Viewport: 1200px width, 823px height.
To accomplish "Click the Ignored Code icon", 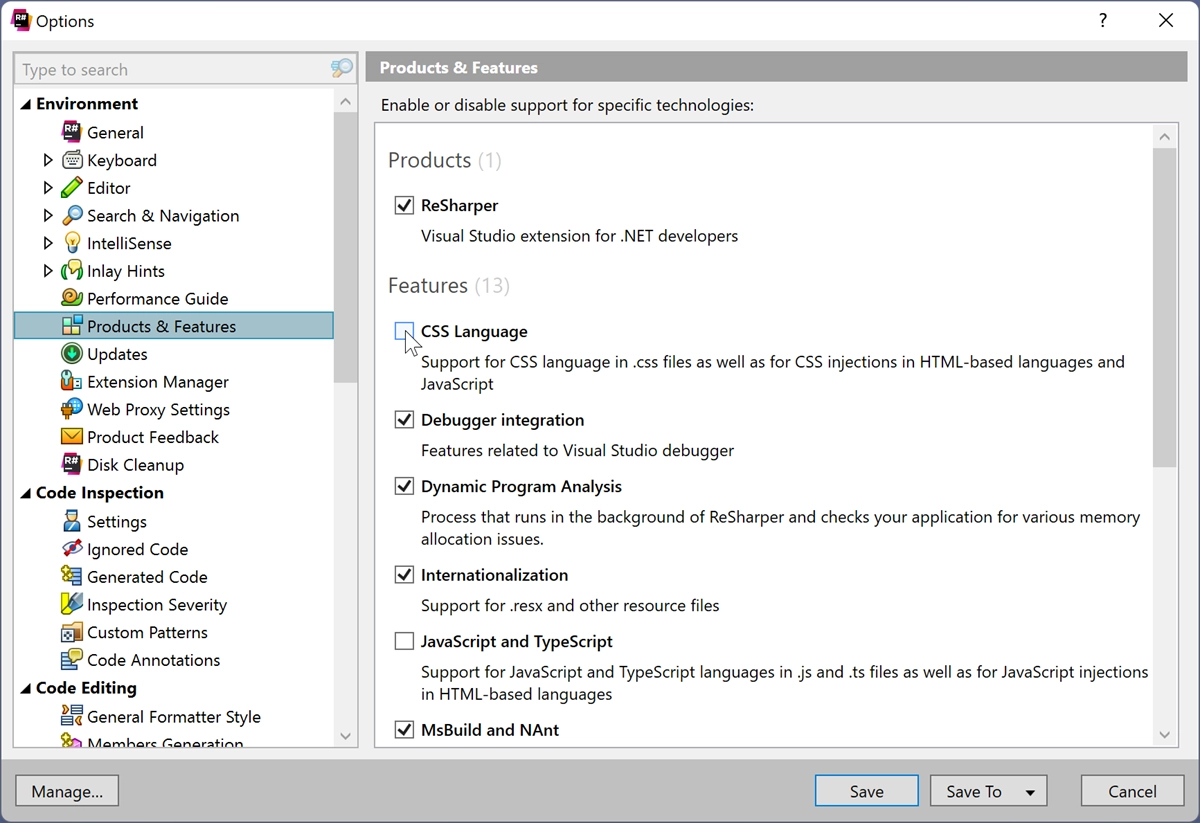I will [72, 549].
